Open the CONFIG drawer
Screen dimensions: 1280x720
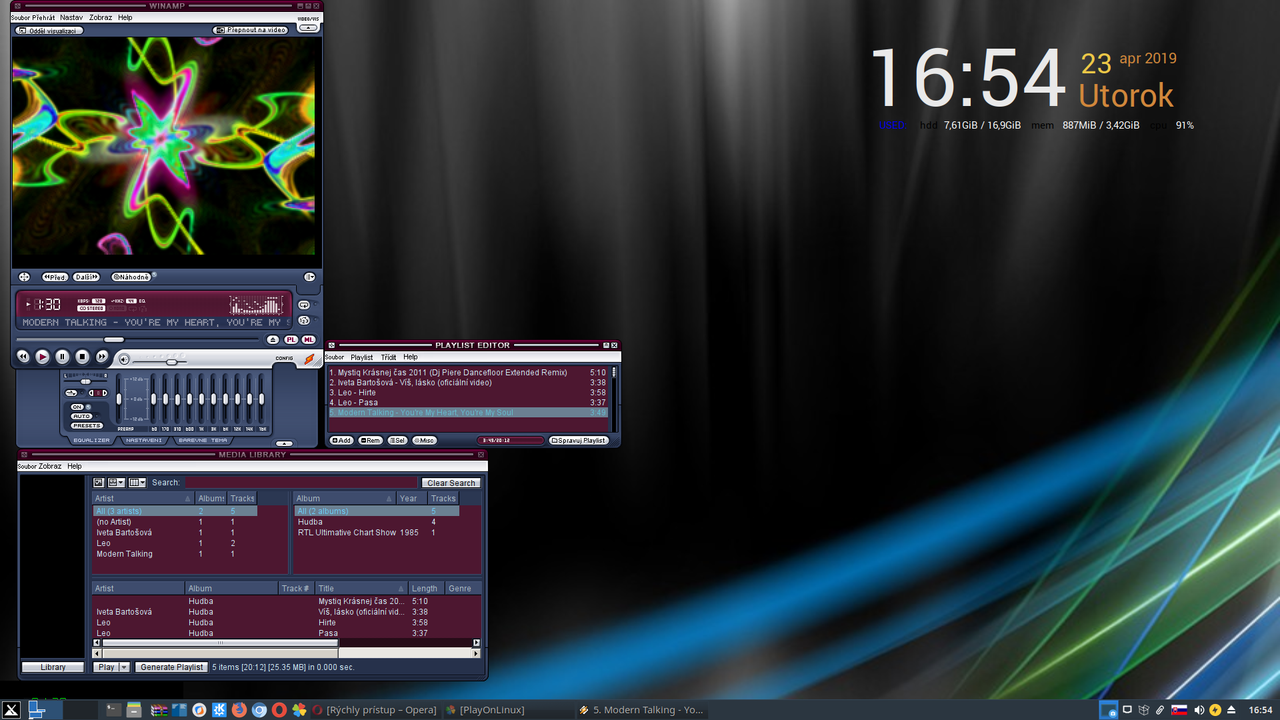(284, 358)
